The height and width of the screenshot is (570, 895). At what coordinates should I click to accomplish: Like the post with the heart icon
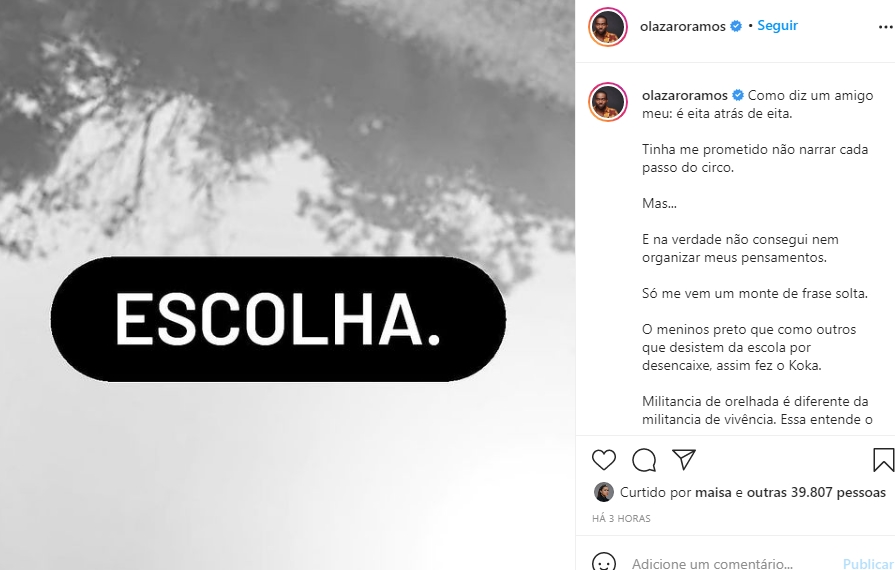pos(603,460)
